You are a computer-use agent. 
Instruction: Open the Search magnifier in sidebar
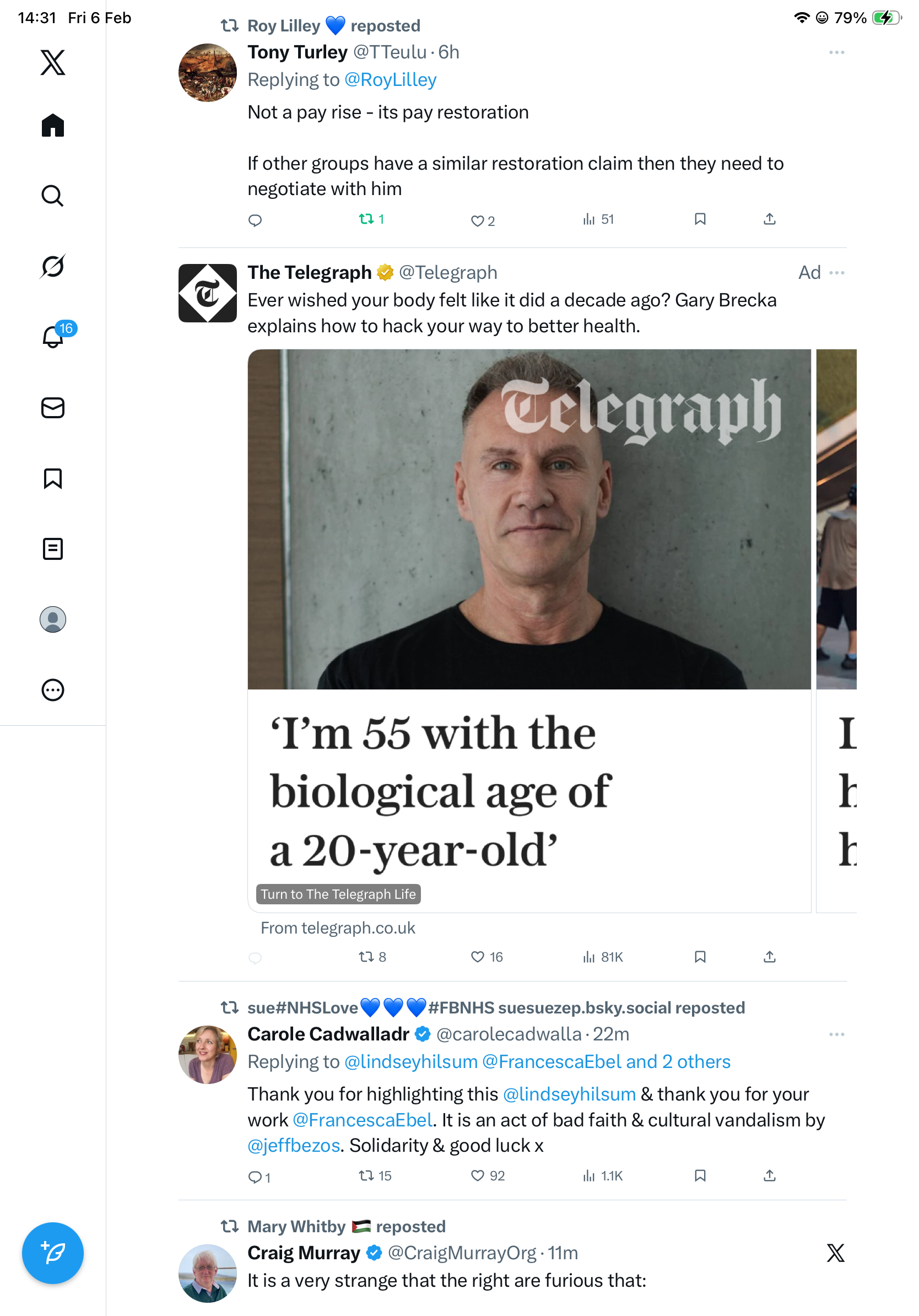(x=53, y=196)
